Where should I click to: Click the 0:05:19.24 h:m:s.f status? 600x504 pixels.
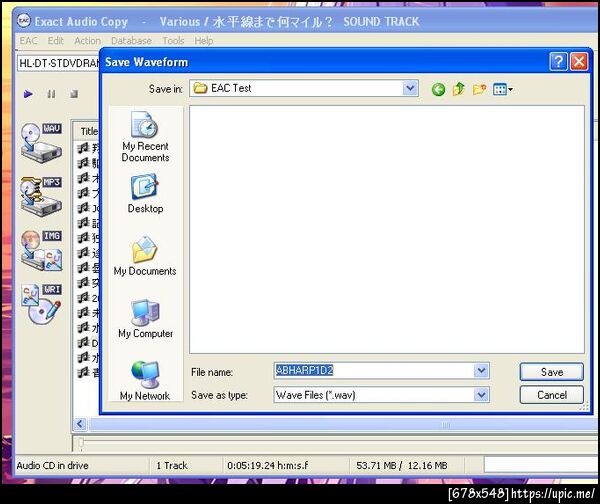click(267, 465)
